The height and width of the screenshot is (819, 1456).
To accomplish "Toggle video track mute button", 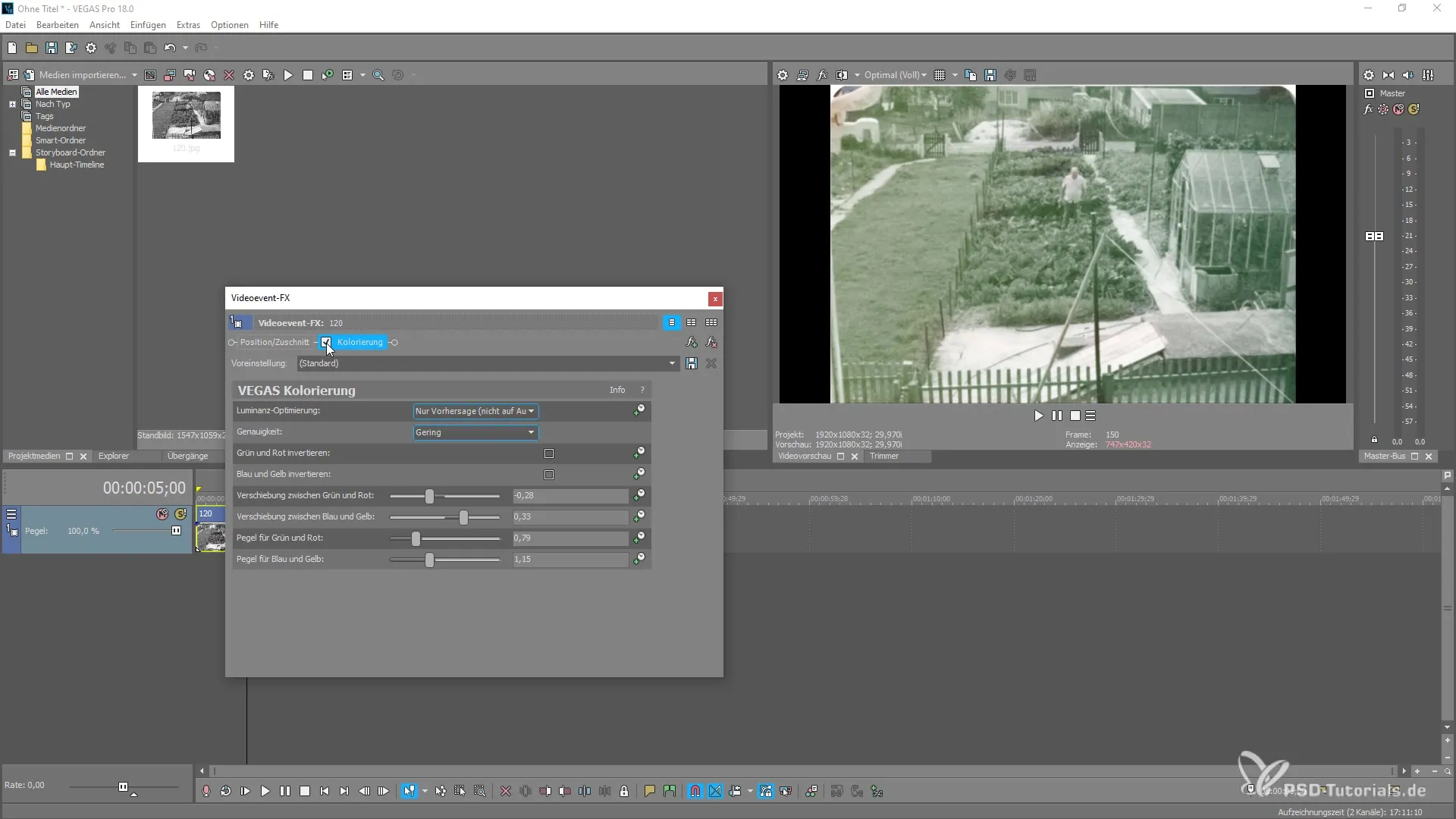I will (x=162, y=514).
